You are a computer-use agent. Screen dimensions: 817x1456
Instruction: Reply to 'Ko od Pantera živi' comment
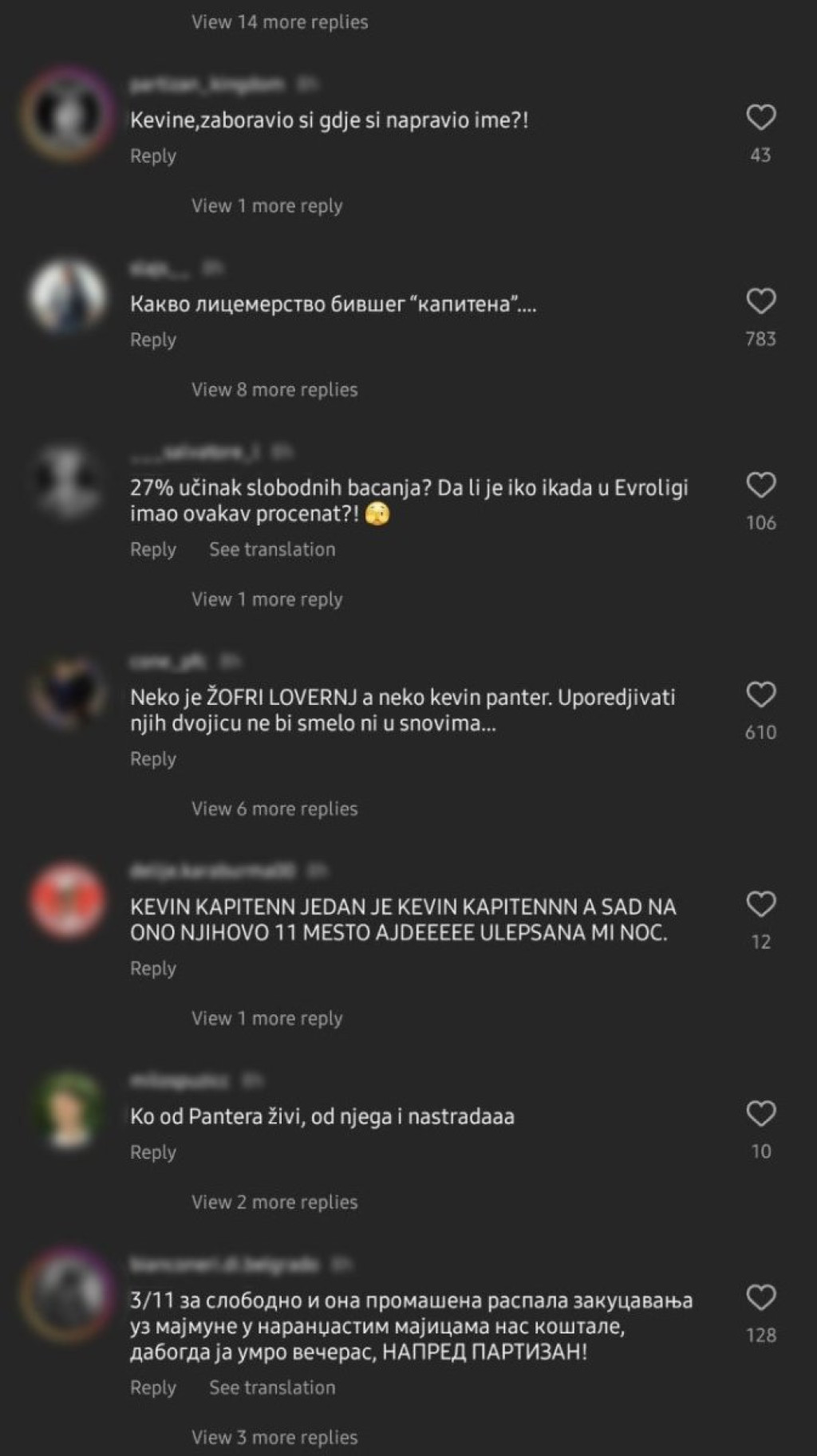click(153, 1153)
